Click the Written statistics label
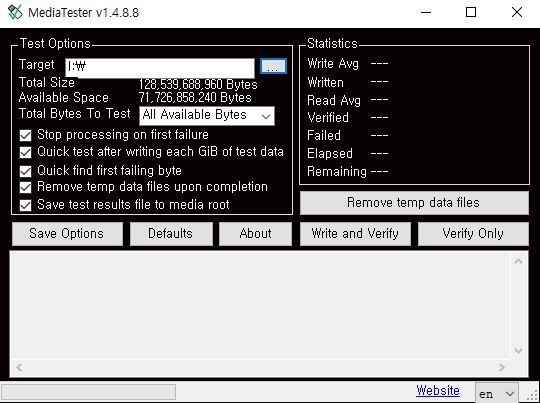 coord(325,83)
